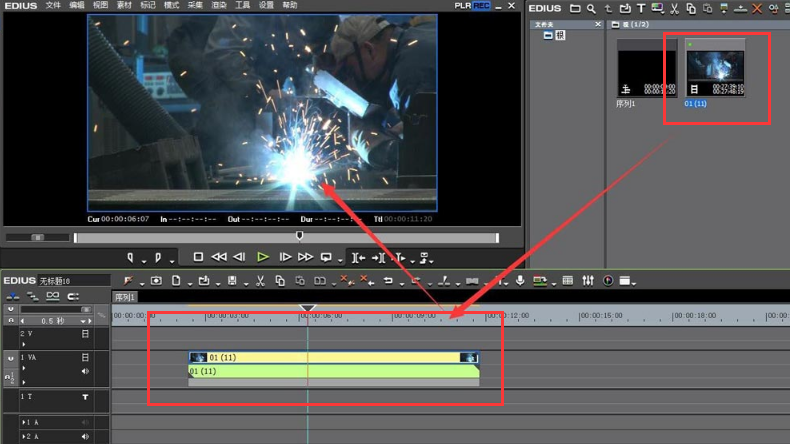
Task: Click the red X delete icon in bin toolbar
Action: (756, 8)
